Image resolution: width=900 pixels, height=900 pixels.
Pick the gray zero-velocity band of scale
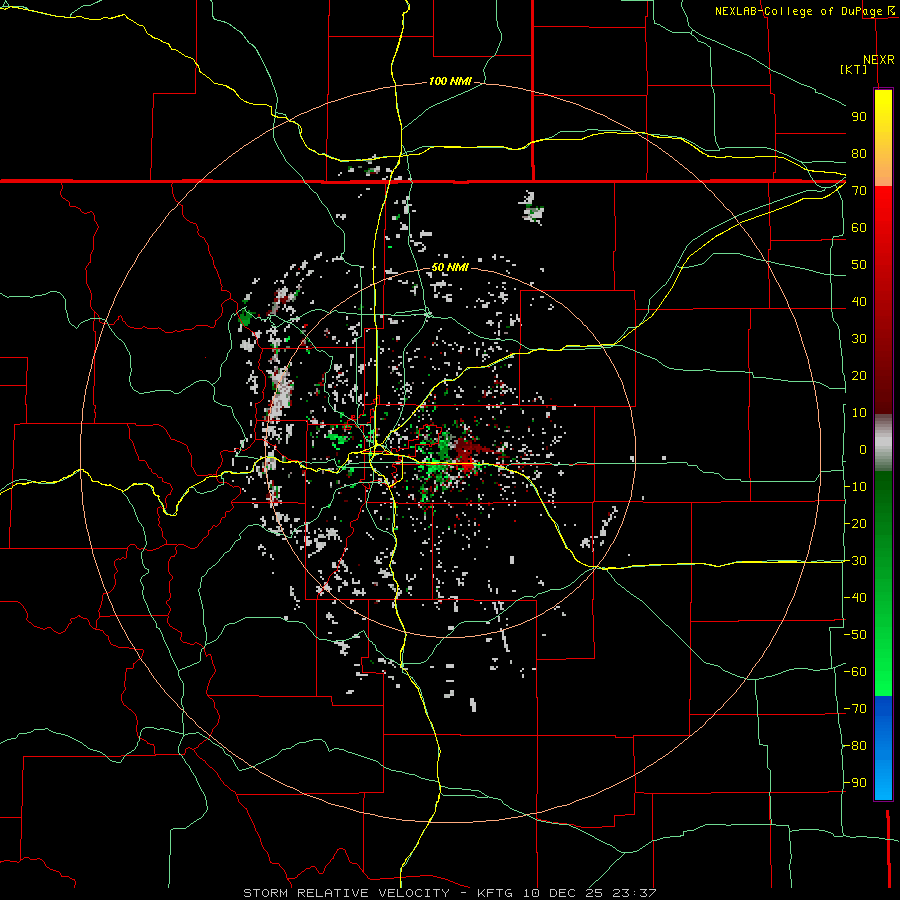(x=883, y=443)
